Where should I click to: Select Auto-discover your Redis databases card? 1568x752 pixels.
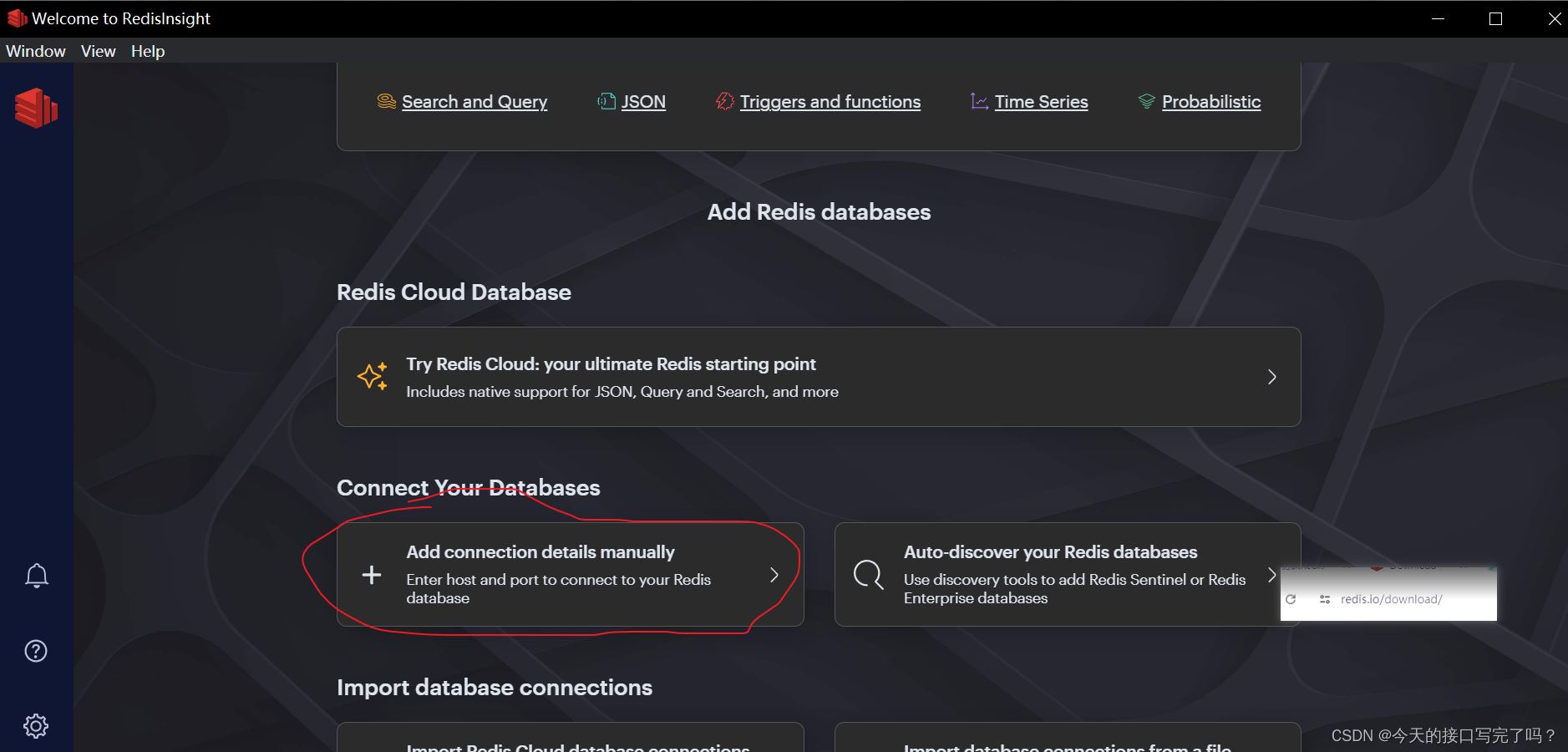tap(1068, 575)
